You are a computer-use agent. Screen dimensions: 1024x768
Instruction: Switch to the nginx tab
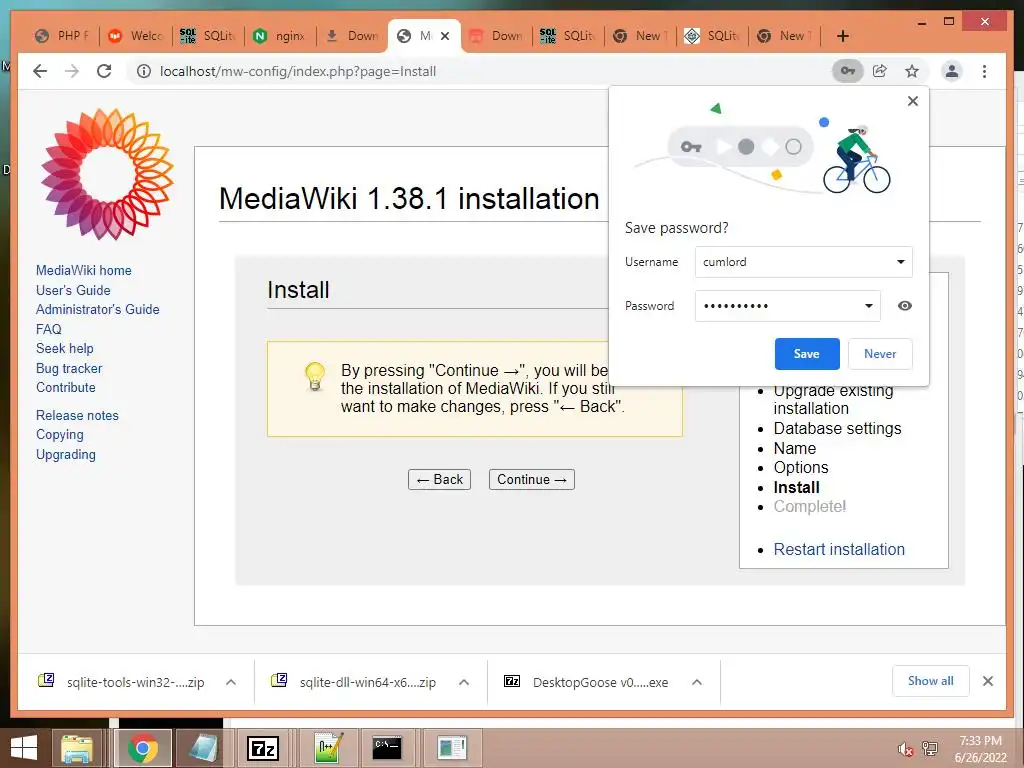click(281, 36)
